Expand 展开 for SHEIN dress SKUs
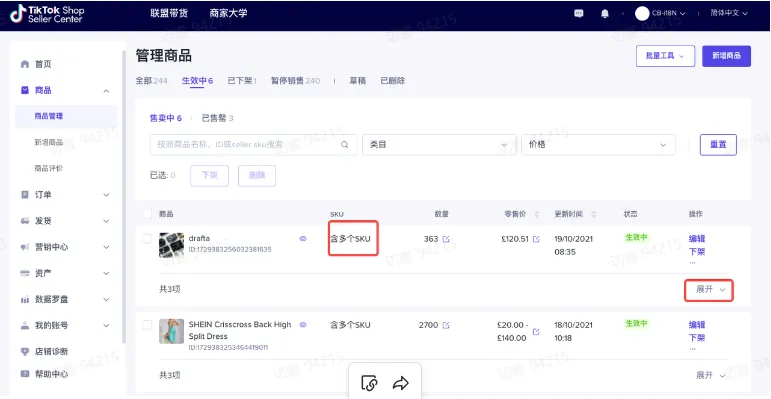This screenshot has width=771, height=399. click(x=710, y=375)
